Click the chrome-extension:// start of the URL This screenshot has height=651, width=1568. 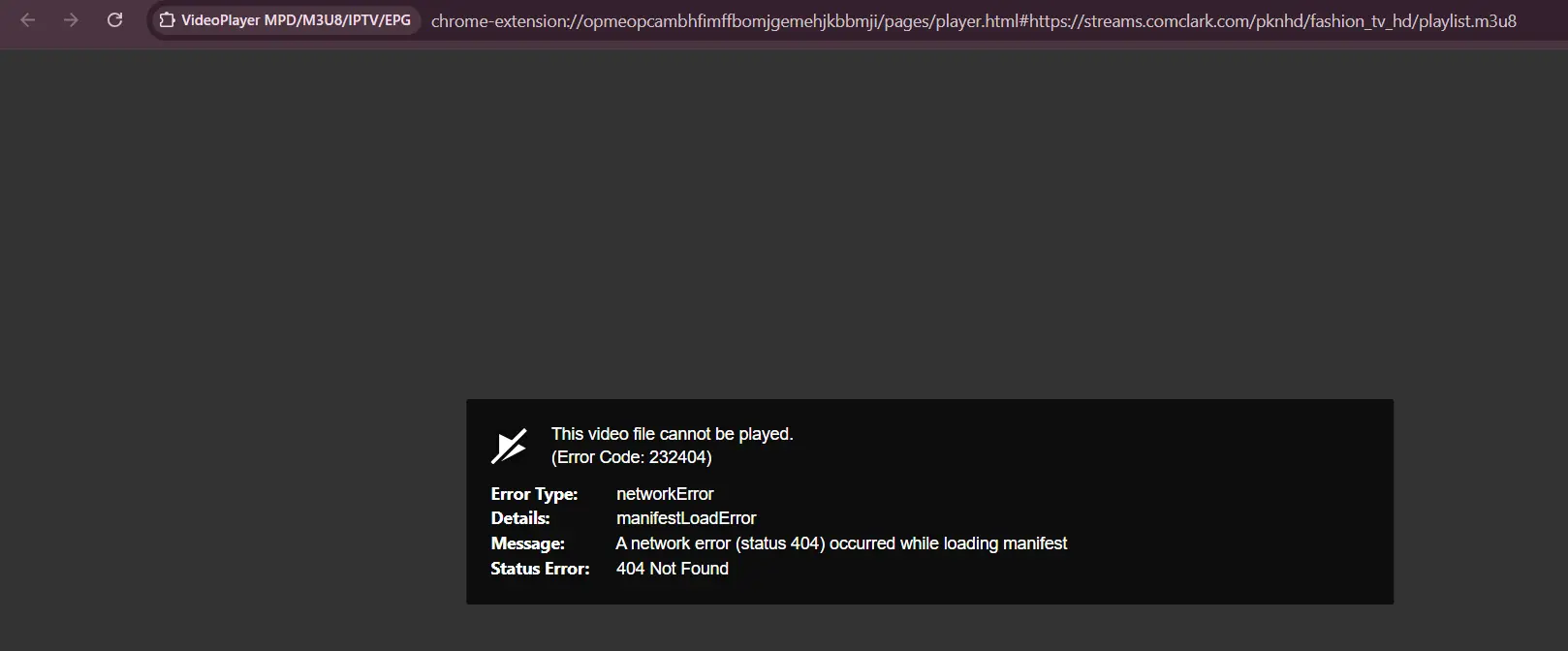[x=505, y=20]
